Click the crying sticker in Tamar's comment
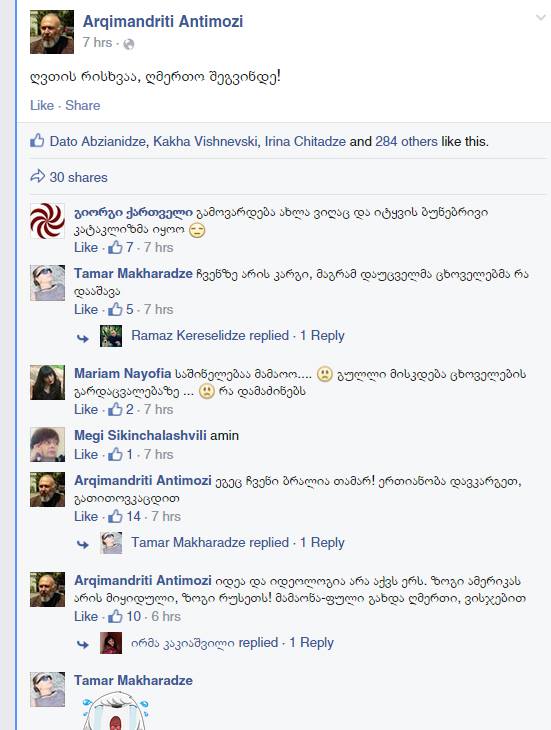 [x=115, y=711]
